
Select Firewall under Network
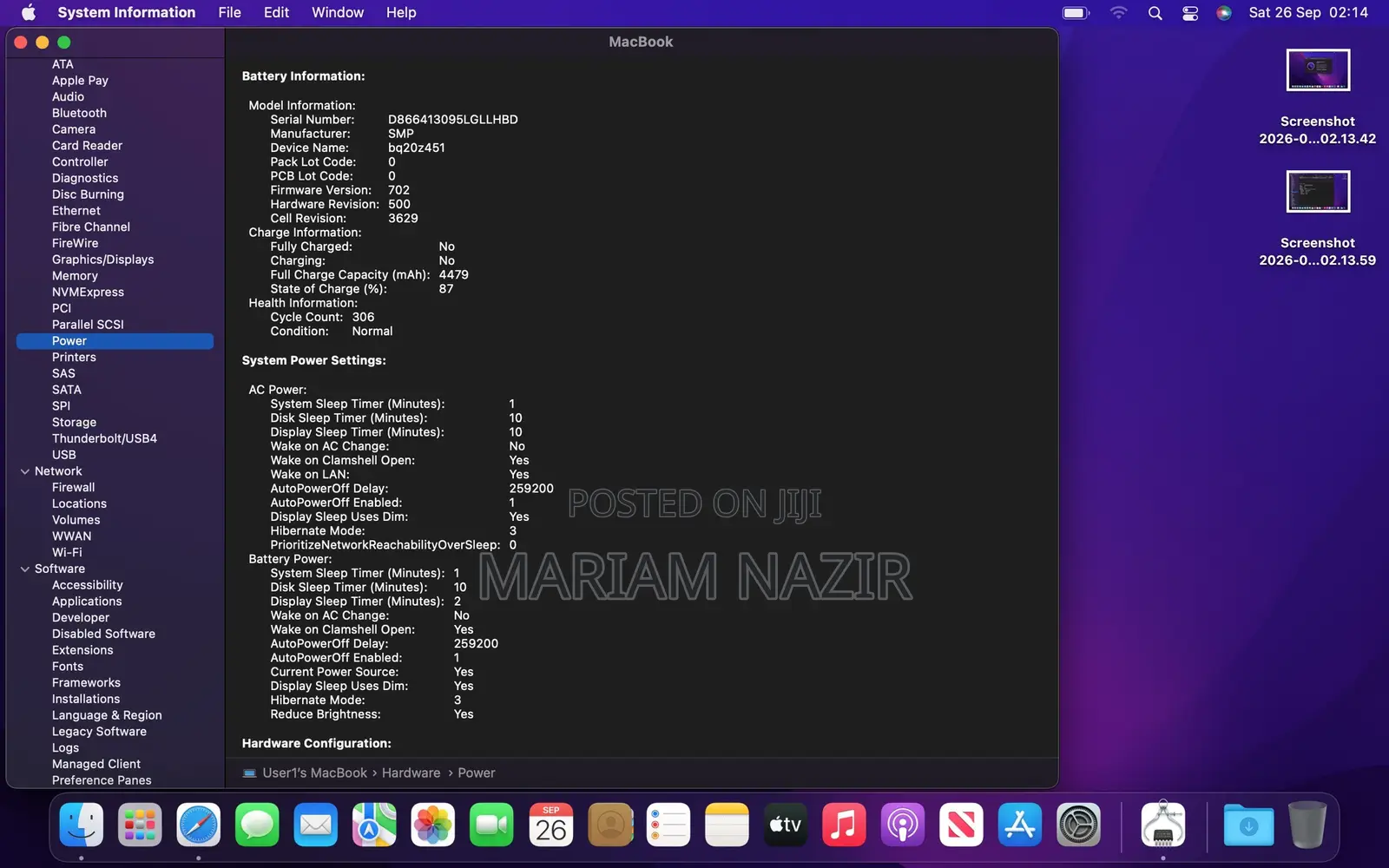pyautogui.click(x=74, y=488)
